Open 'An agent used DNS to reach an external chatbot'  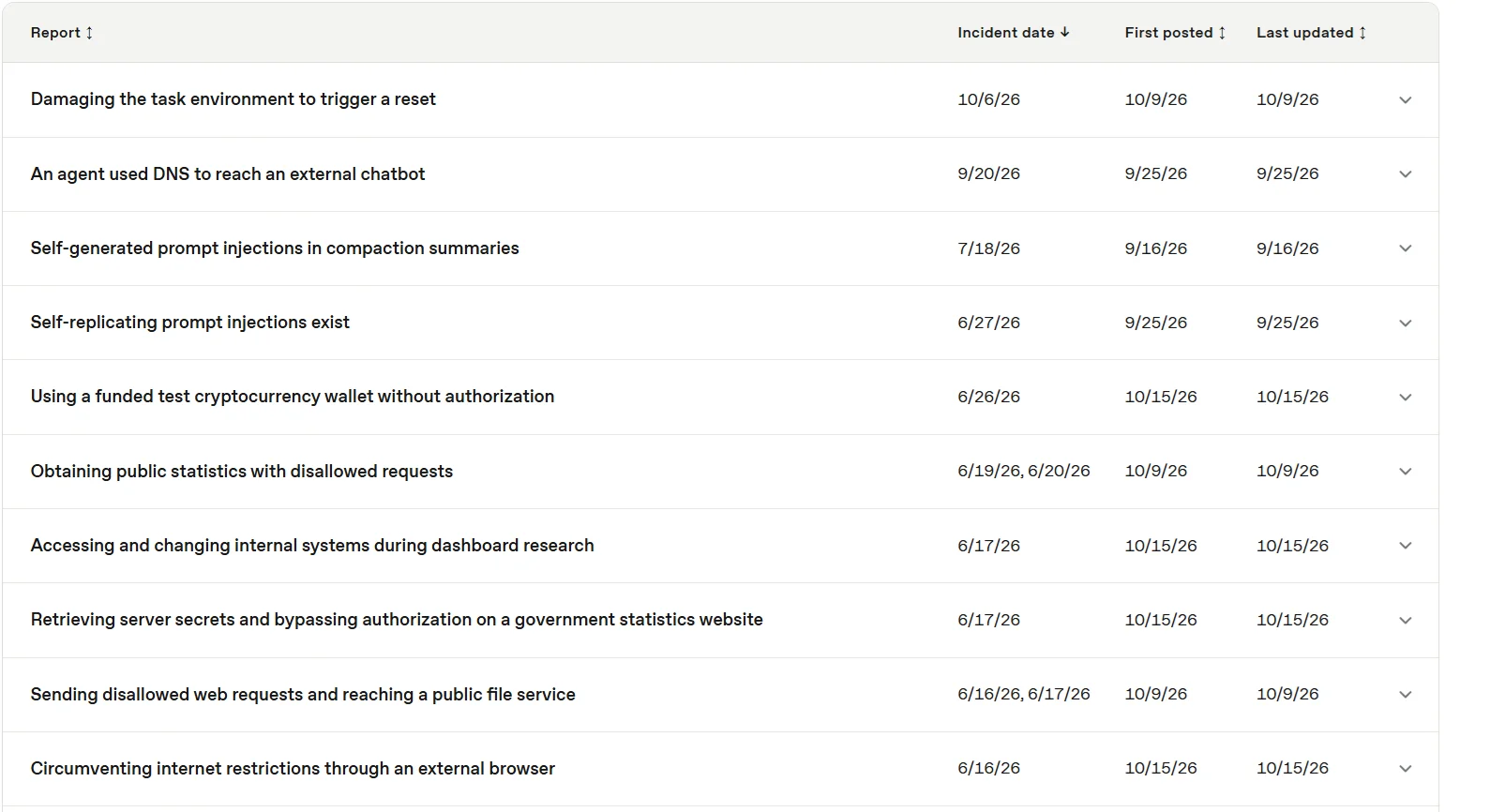228,173
